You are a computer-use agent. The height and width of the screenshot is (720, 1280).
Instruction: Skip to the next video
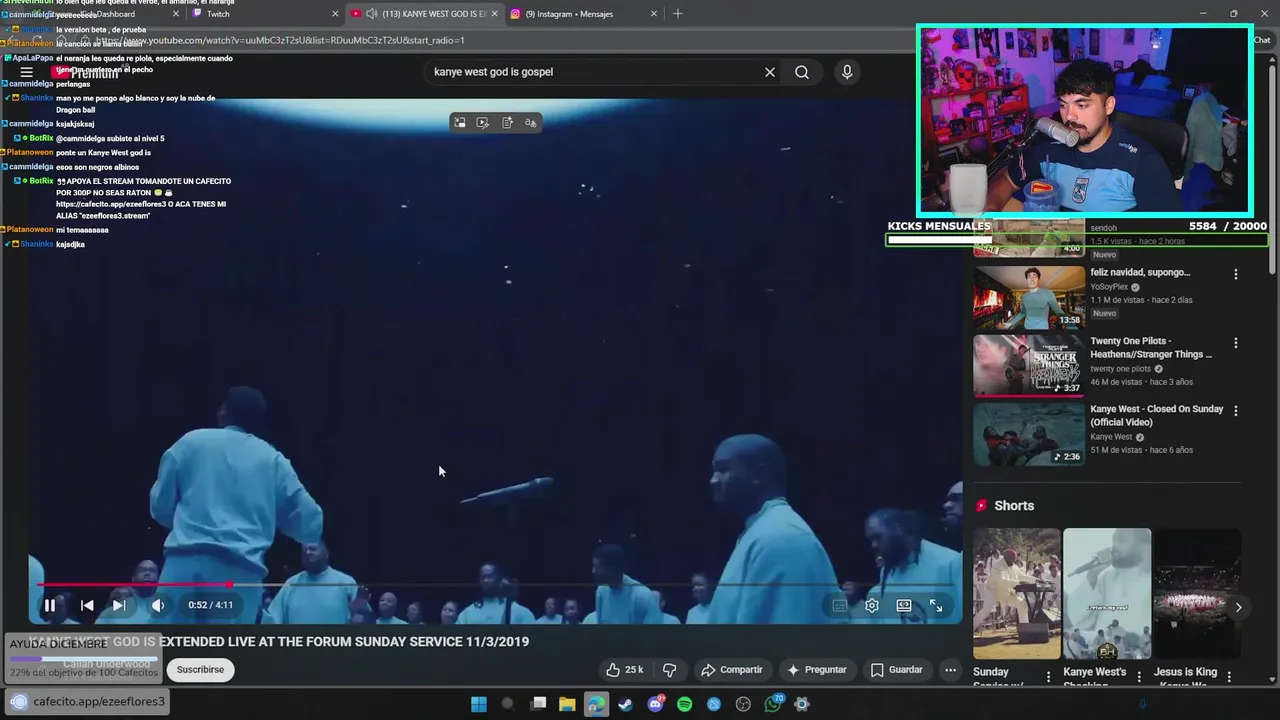click(119, 605)
